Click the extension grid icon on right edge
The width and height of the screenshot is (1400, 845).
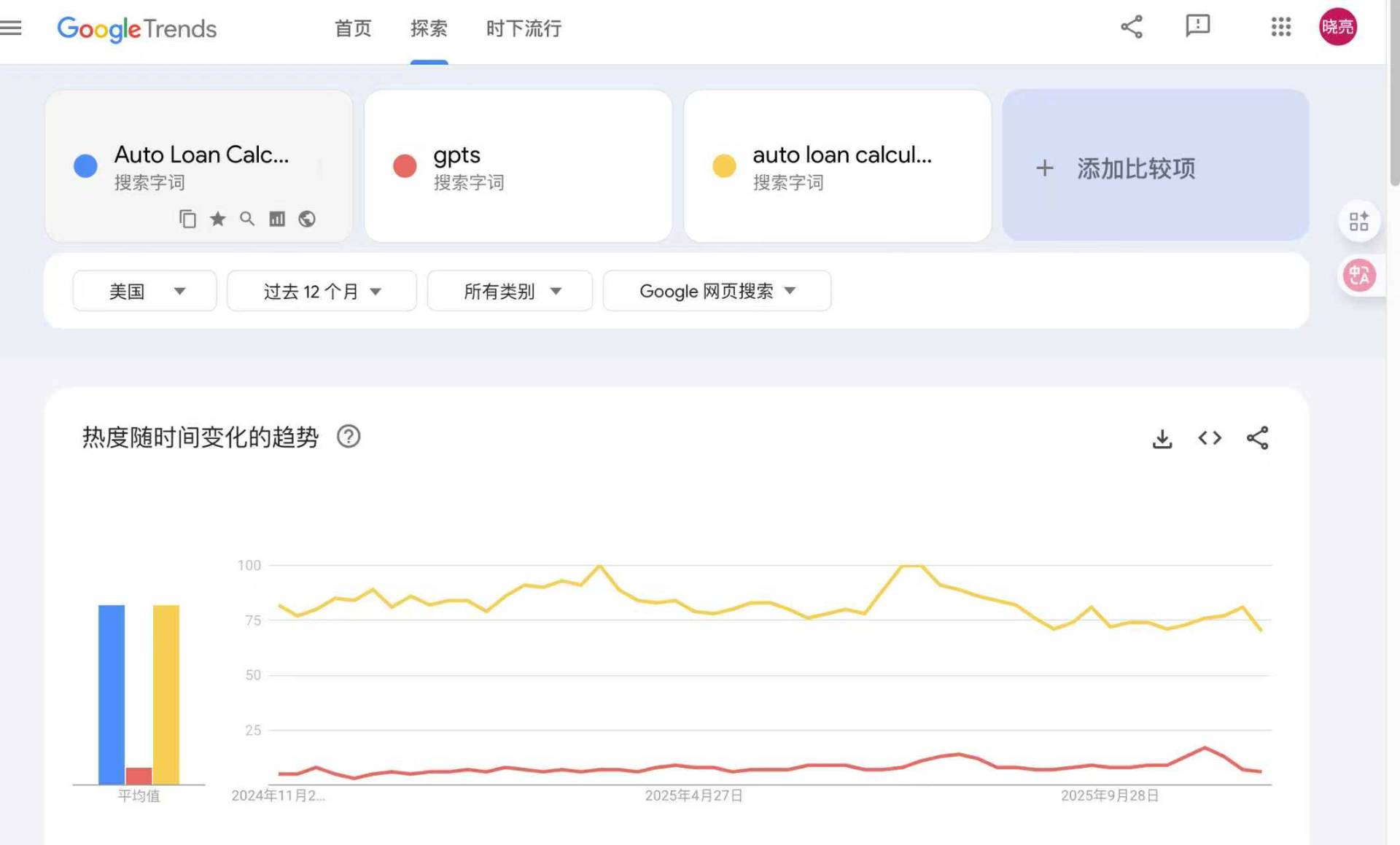1358,221
